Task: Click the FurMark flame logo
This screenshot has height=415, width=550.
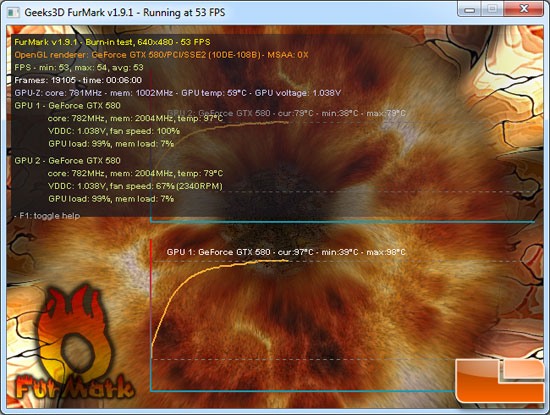Action: coord(74,344)
